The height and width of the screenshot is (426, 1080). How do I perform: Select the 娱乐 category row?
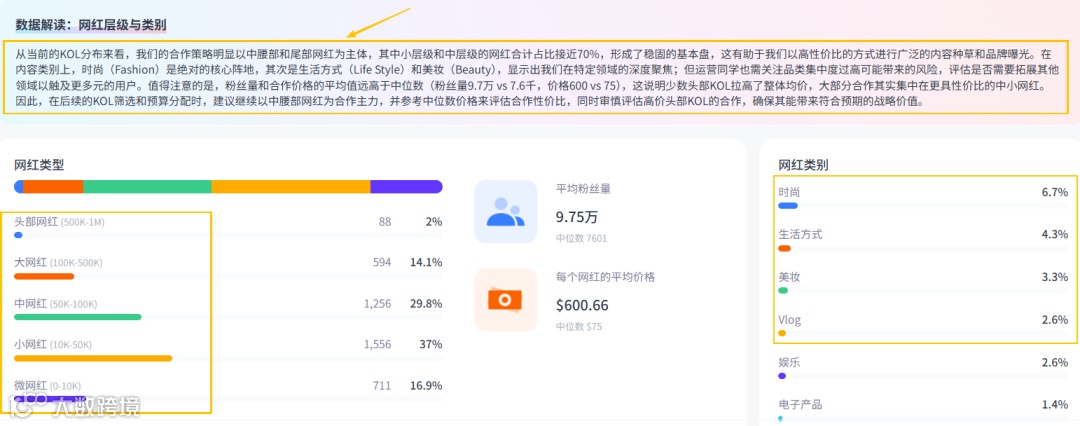coord(923,368)
